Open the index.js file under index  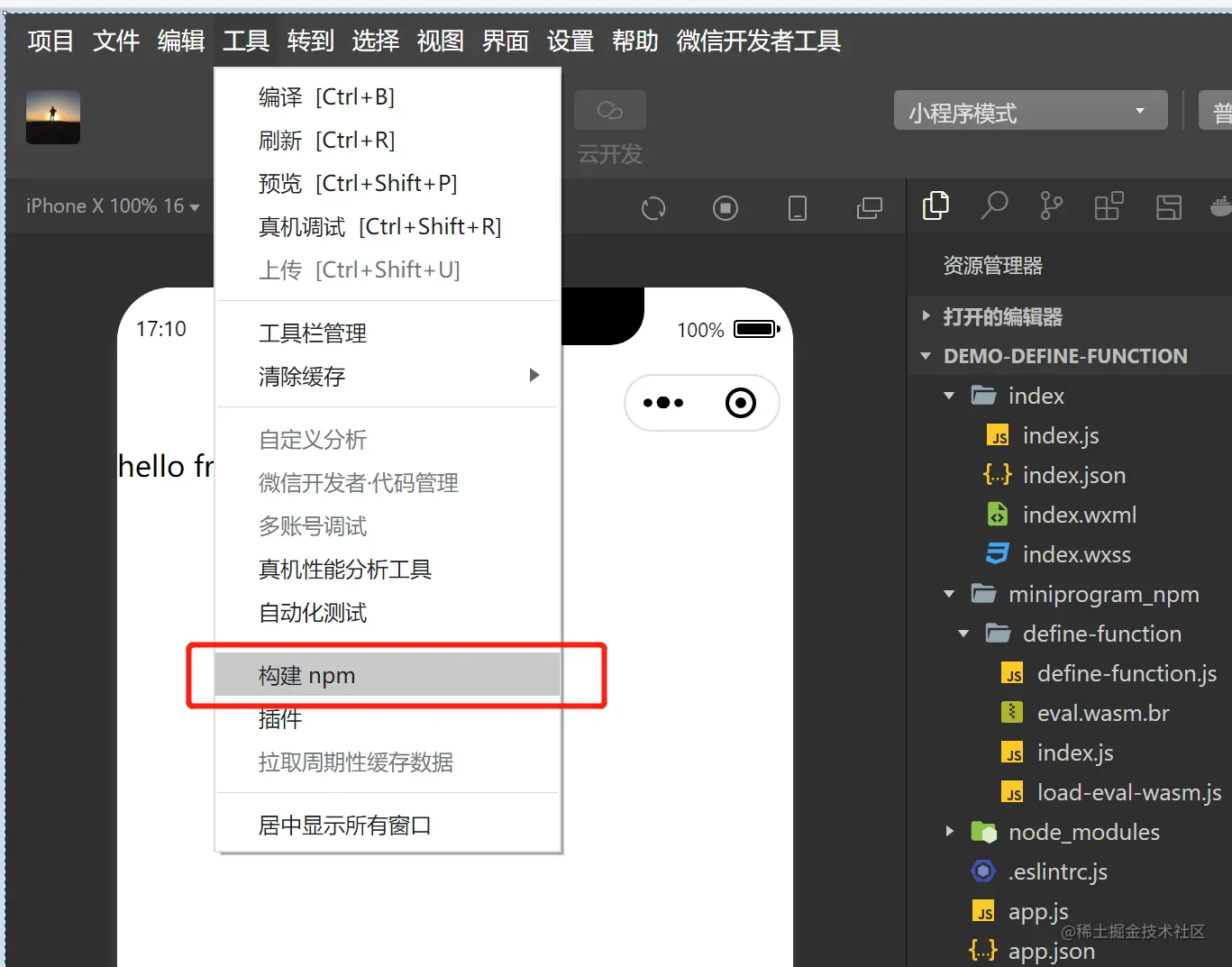tap(1070, 435)
